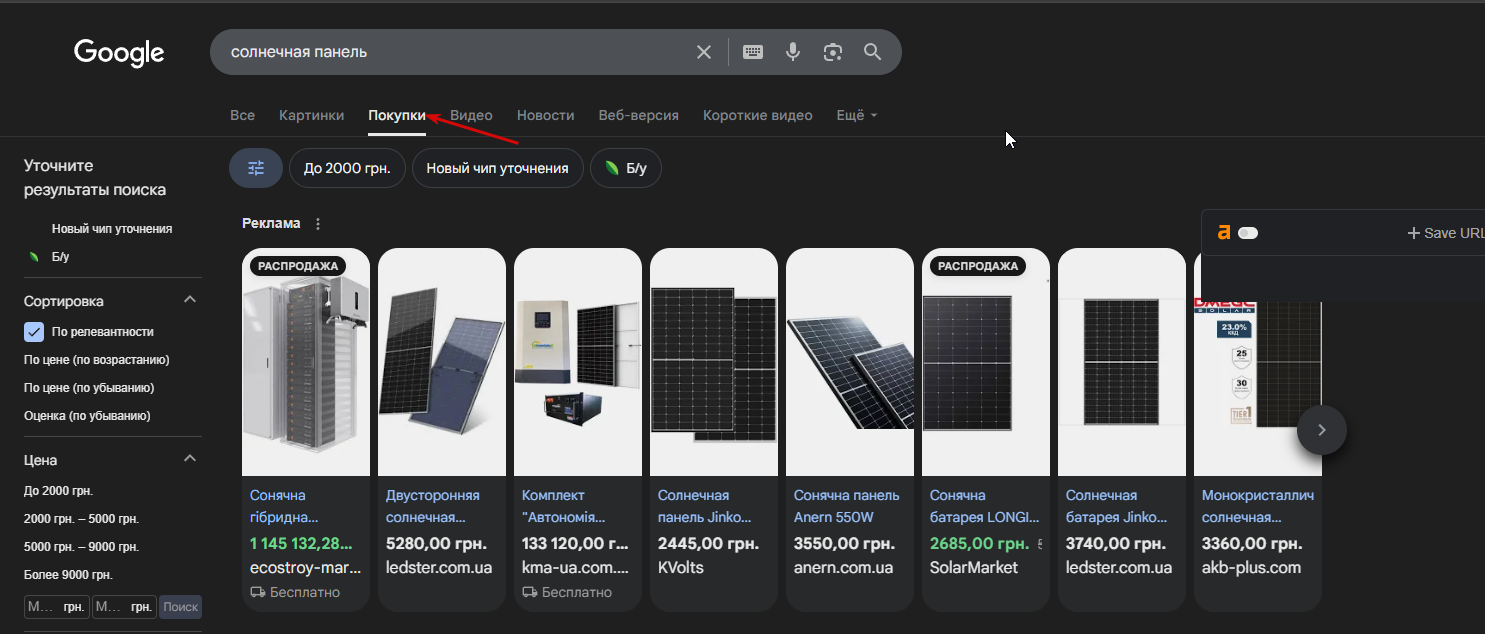Open Монокристаллич солнечная product link
Screen dimensions: 1485x634
[1258, 507]
